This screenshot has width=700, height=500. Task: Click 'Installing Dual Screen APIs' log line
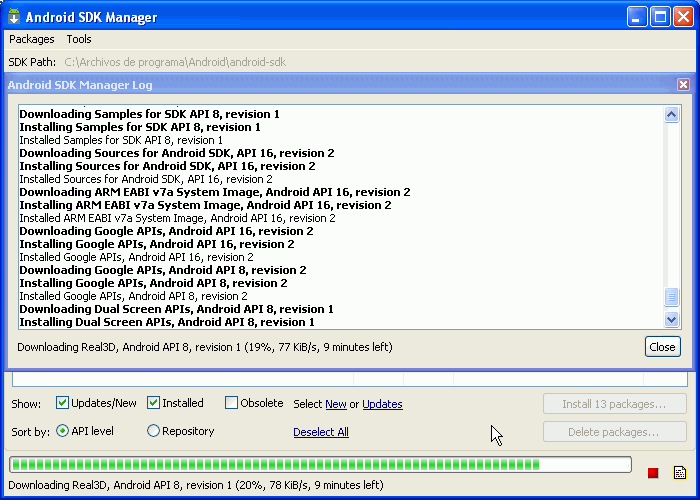coord(167,321)
